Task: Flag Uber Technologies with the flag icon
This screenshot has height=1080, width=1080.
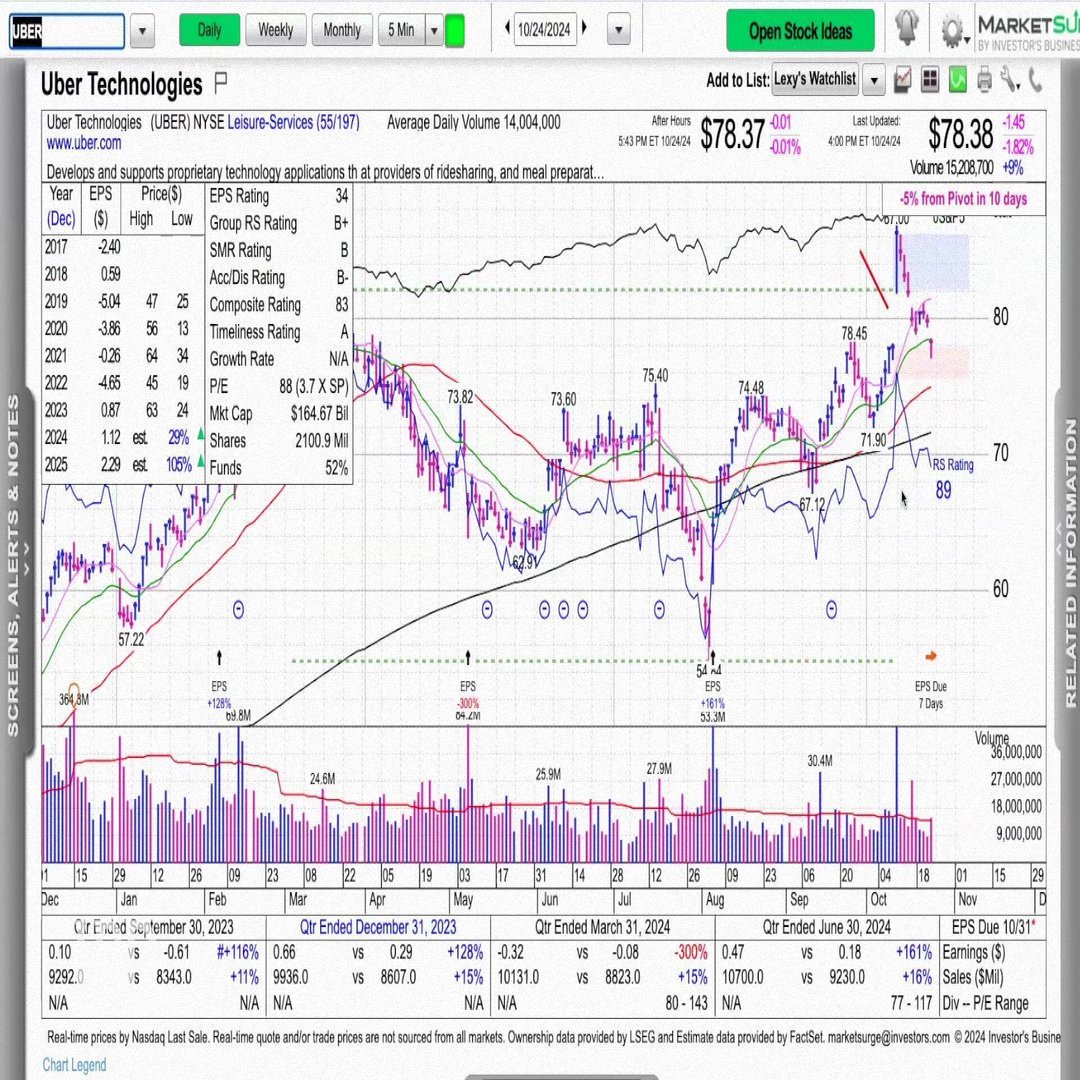Action: pos(220,83)
